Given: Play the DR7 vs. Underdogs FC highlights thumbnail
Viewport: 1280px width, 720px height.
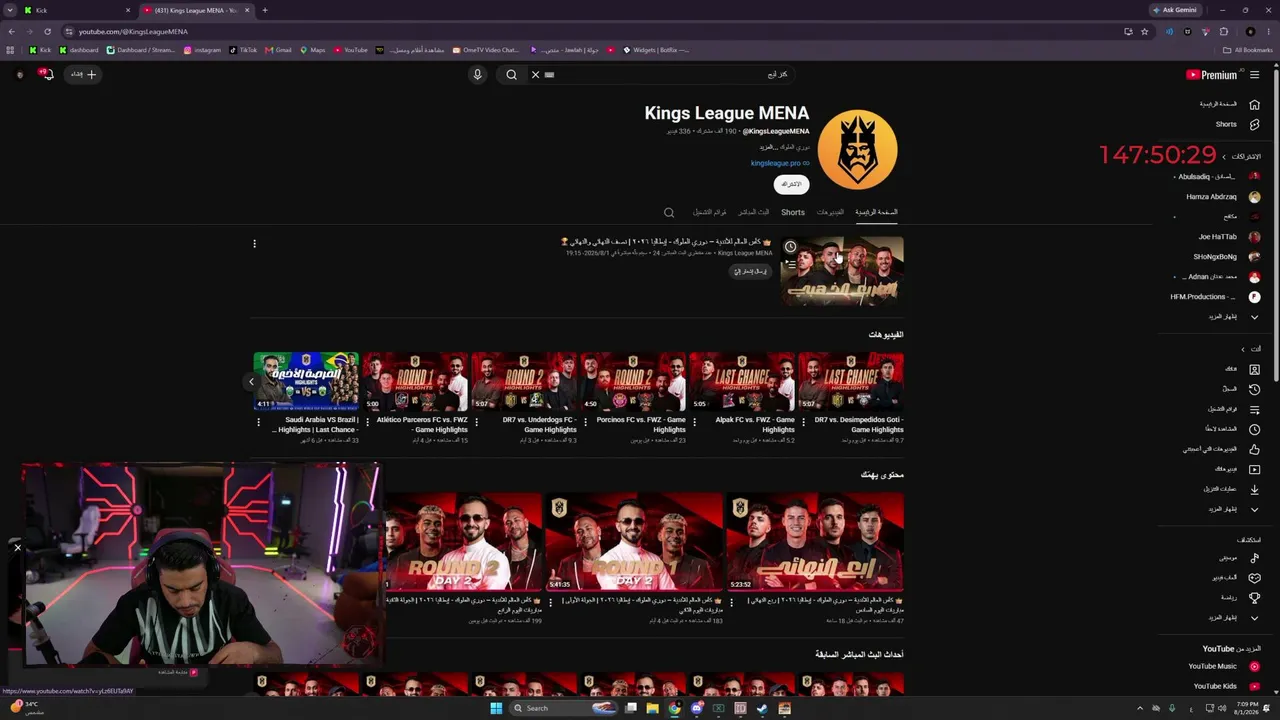Looking at the screenshot, I should click(524, 381).
